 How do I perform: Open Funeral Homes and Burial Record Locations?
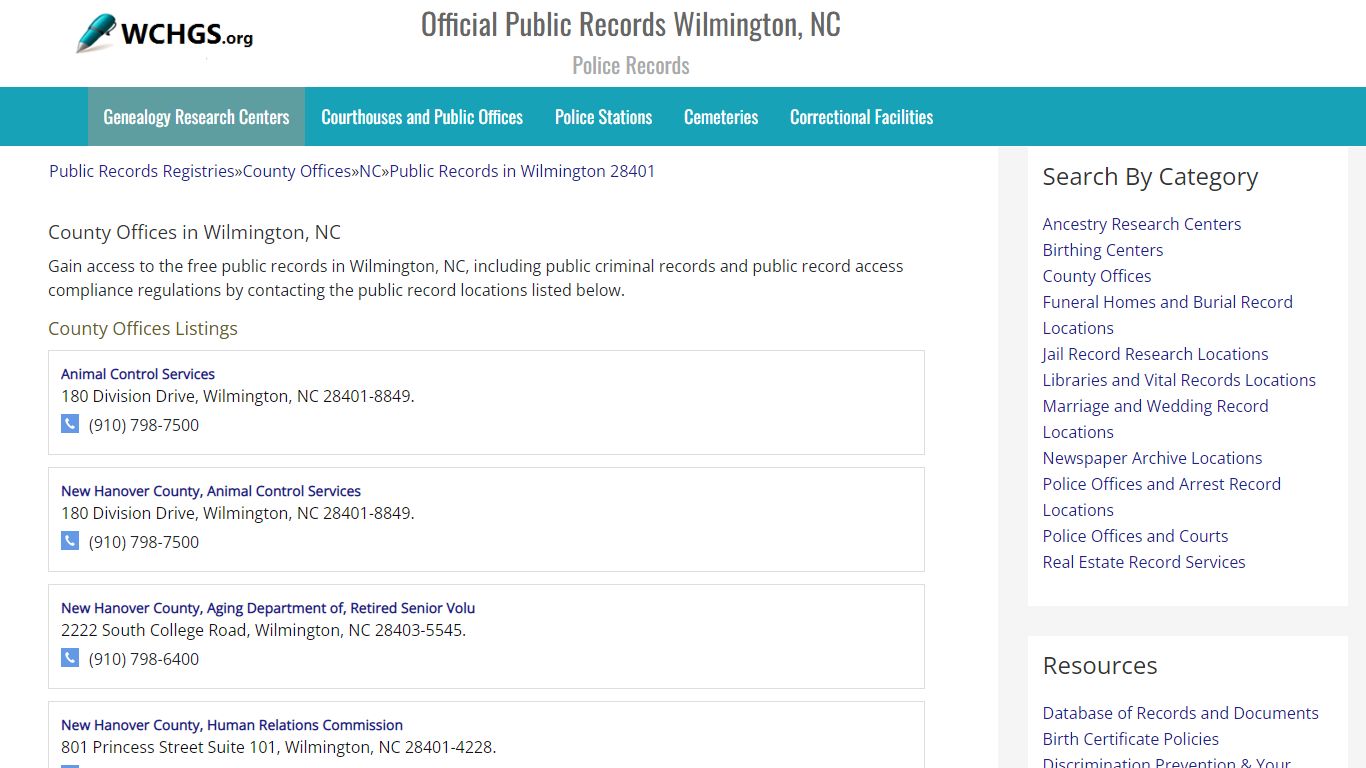point(1168,315)
